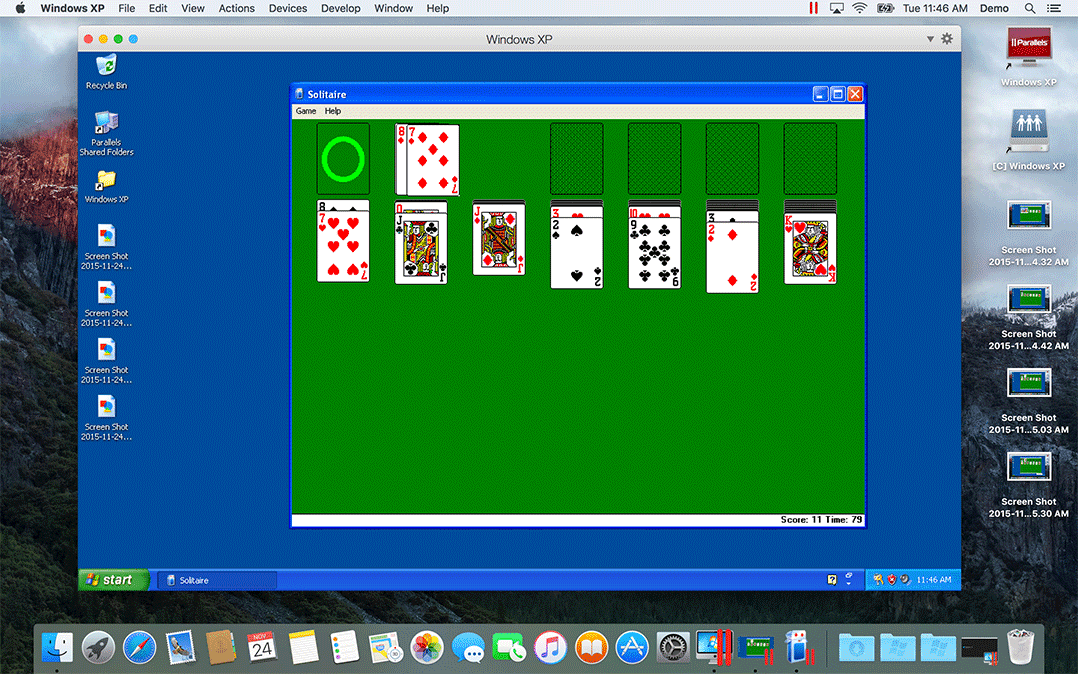Open the View menu in menu bar
1078x674 pixels.
click(192, 8)
